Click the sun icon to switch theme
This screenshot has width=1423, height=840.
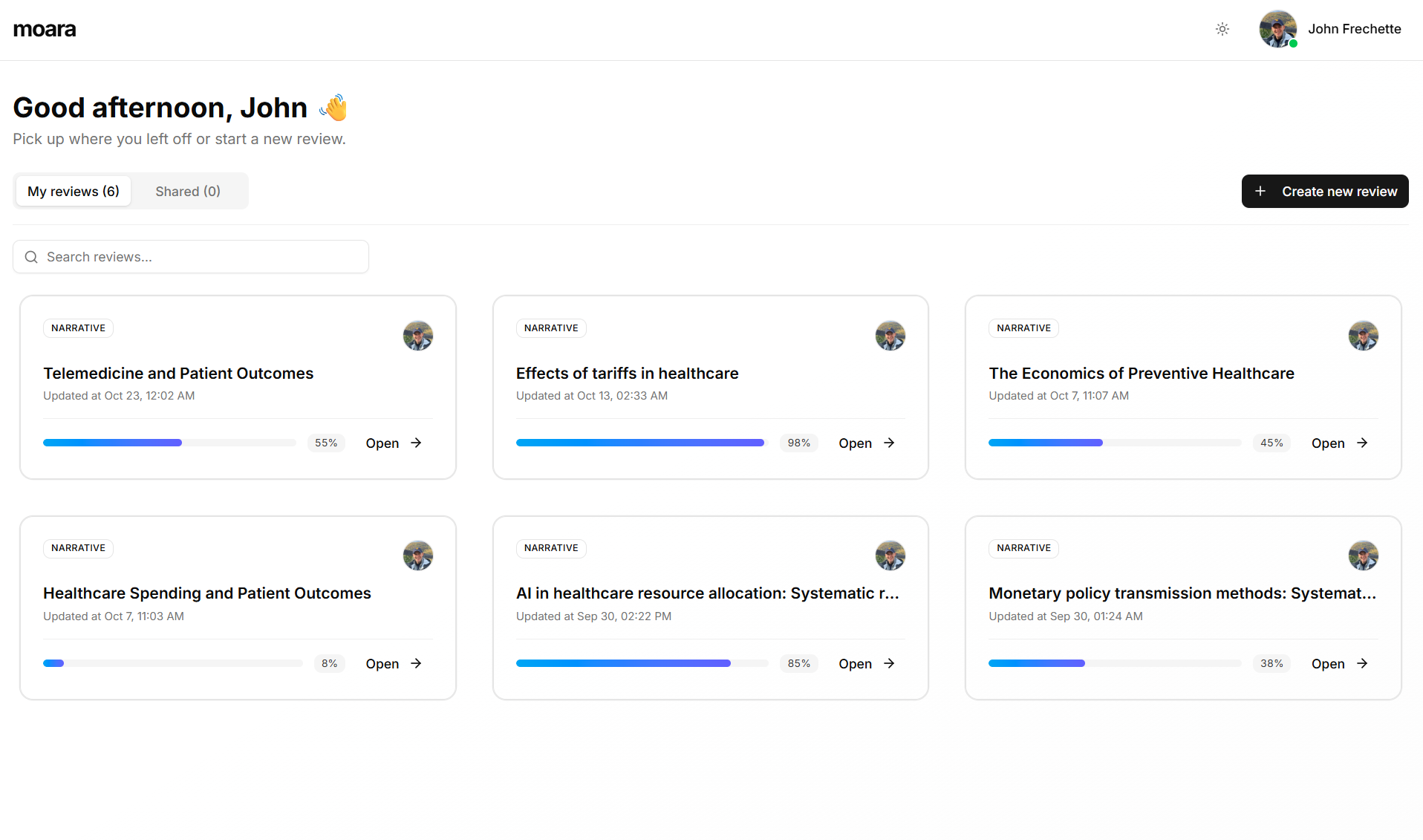pos(1222,29)
